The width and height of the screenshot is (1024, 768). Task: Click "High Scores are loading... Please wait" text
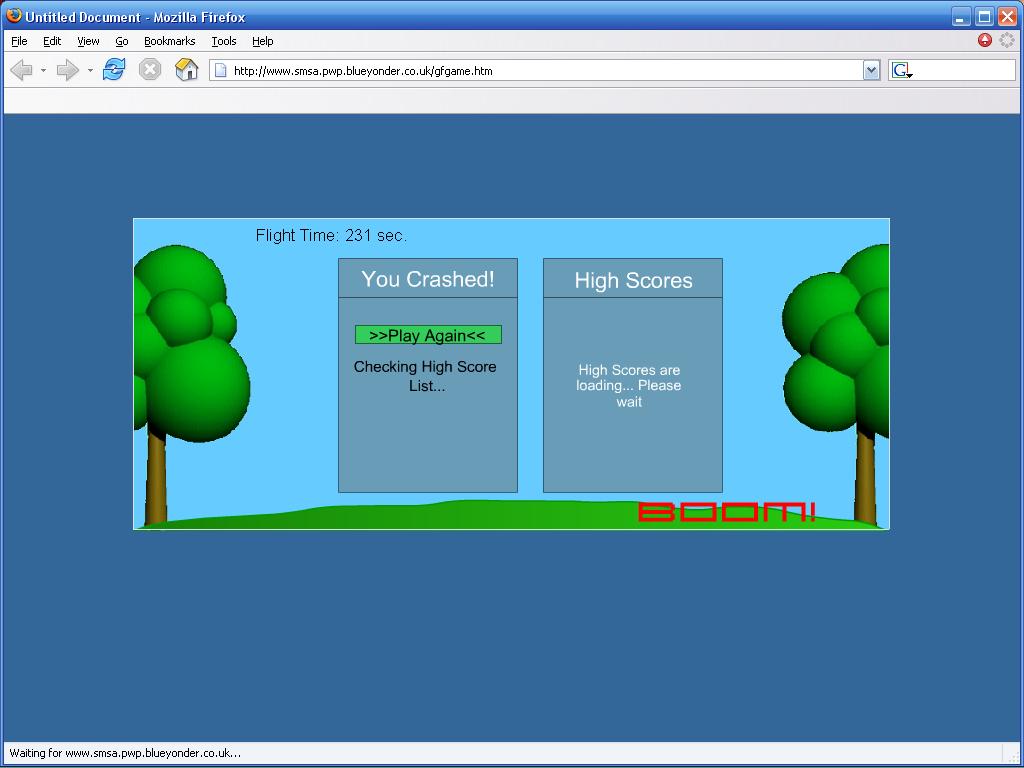tap(629, 386)
